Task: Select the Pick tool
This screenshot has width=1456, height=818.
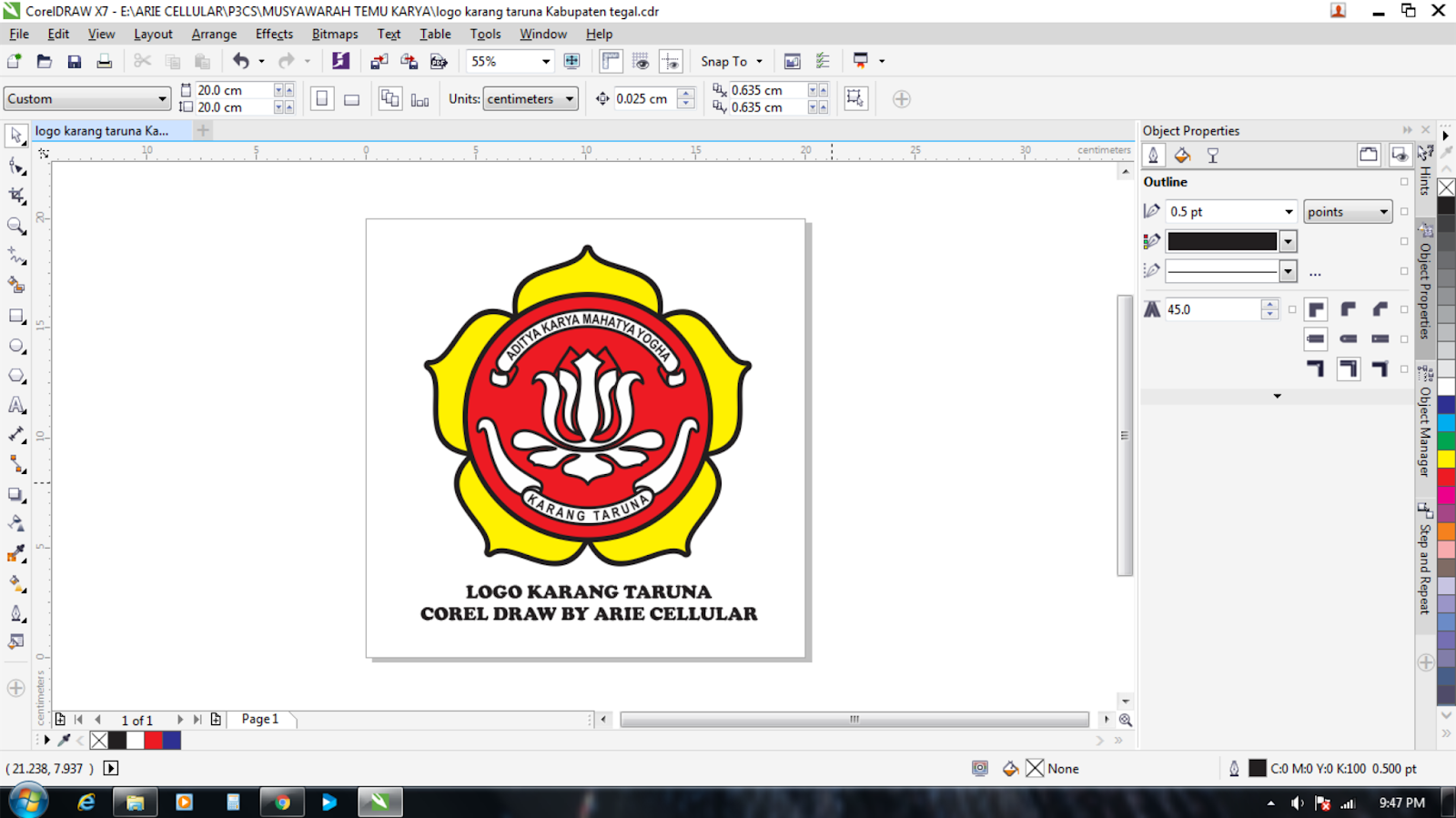Action: click(16, 136)
